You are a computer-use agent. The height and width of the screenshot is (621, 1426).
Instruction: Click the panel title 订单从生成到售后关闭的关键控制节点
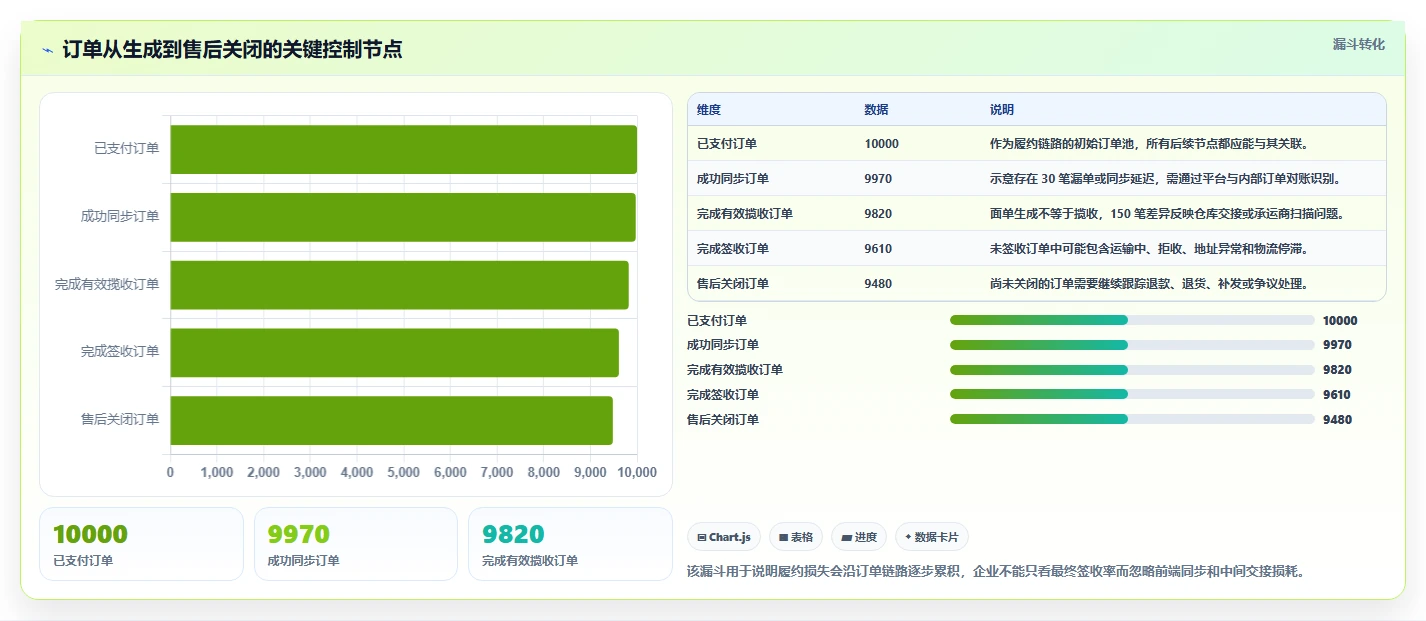pos(232,50)
